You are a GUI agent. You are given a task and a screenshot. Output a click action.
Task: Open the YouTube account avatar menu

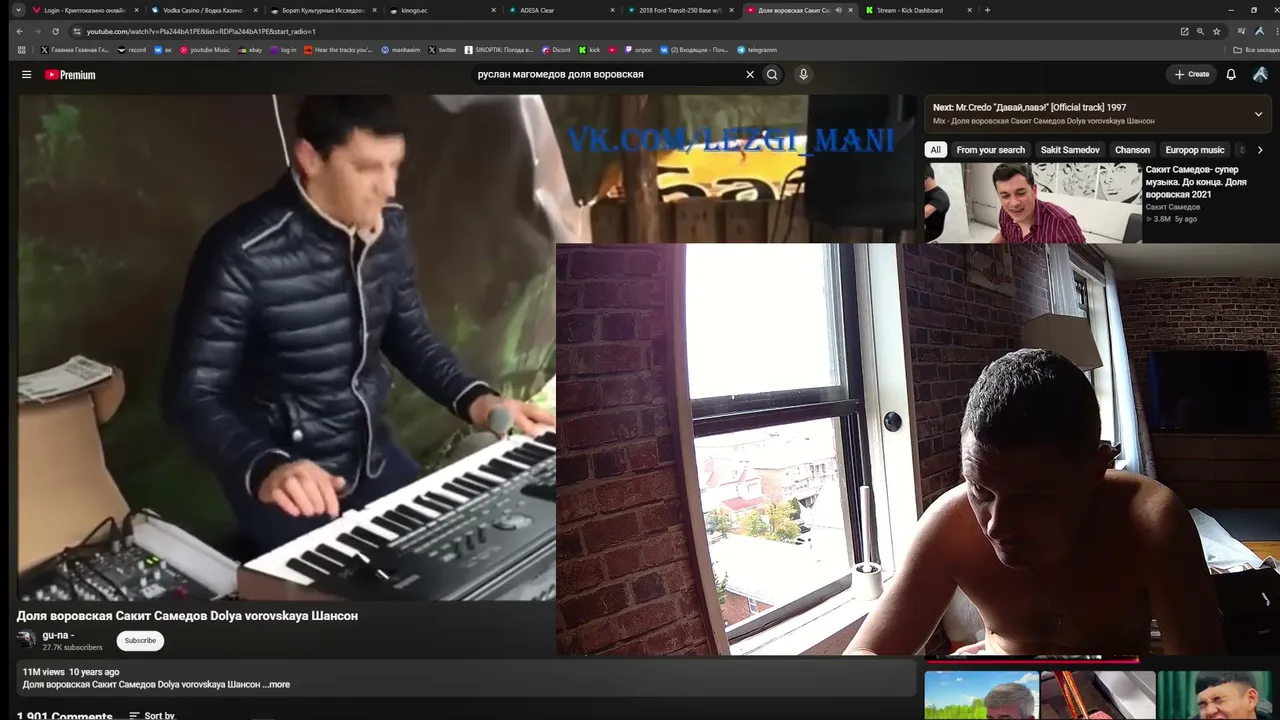click(x=1260, y=74)
